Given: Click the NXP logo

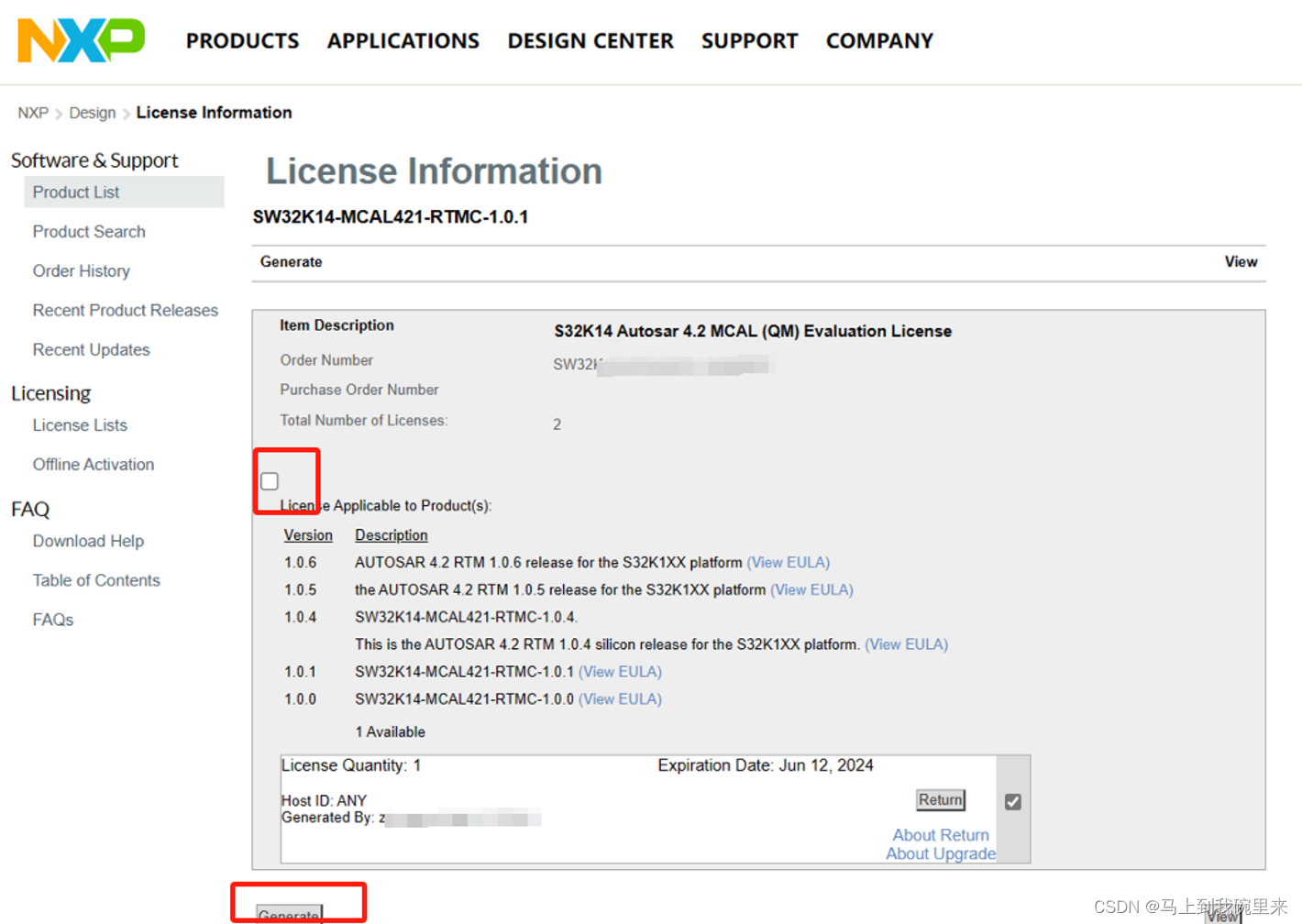Looking at the screenshot, I should [81, 40].
